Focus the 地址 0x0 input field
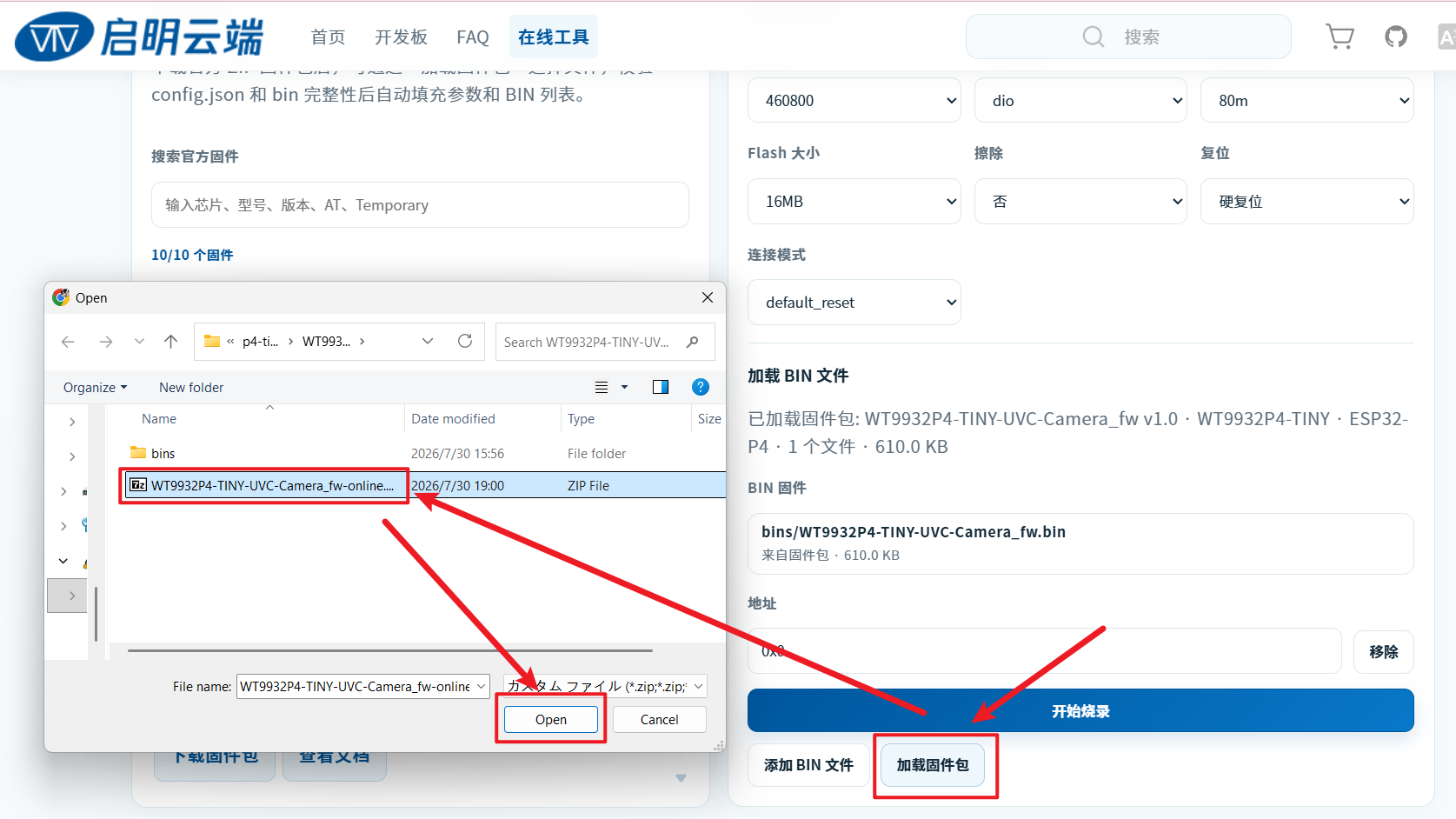Viewport: 1456px width, 819px height. tap(1045, 650)
